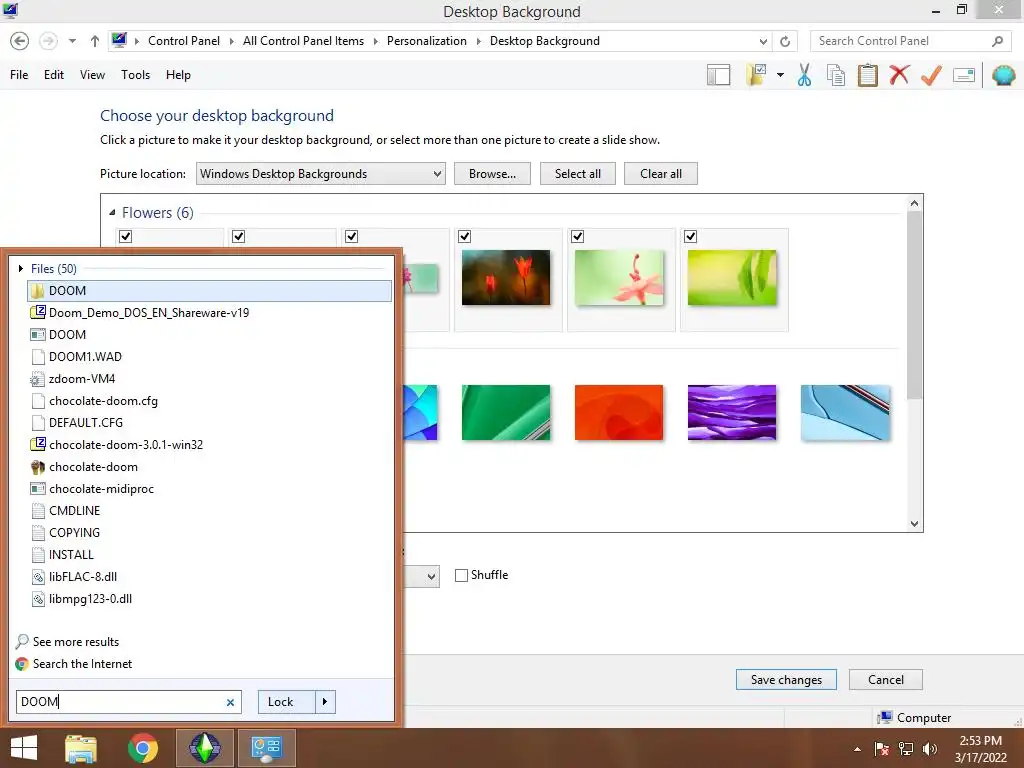Image resolution: width=1024 pixels, height=768 pixels.
Task: Click the network tray icon
Action: [906, 749]
